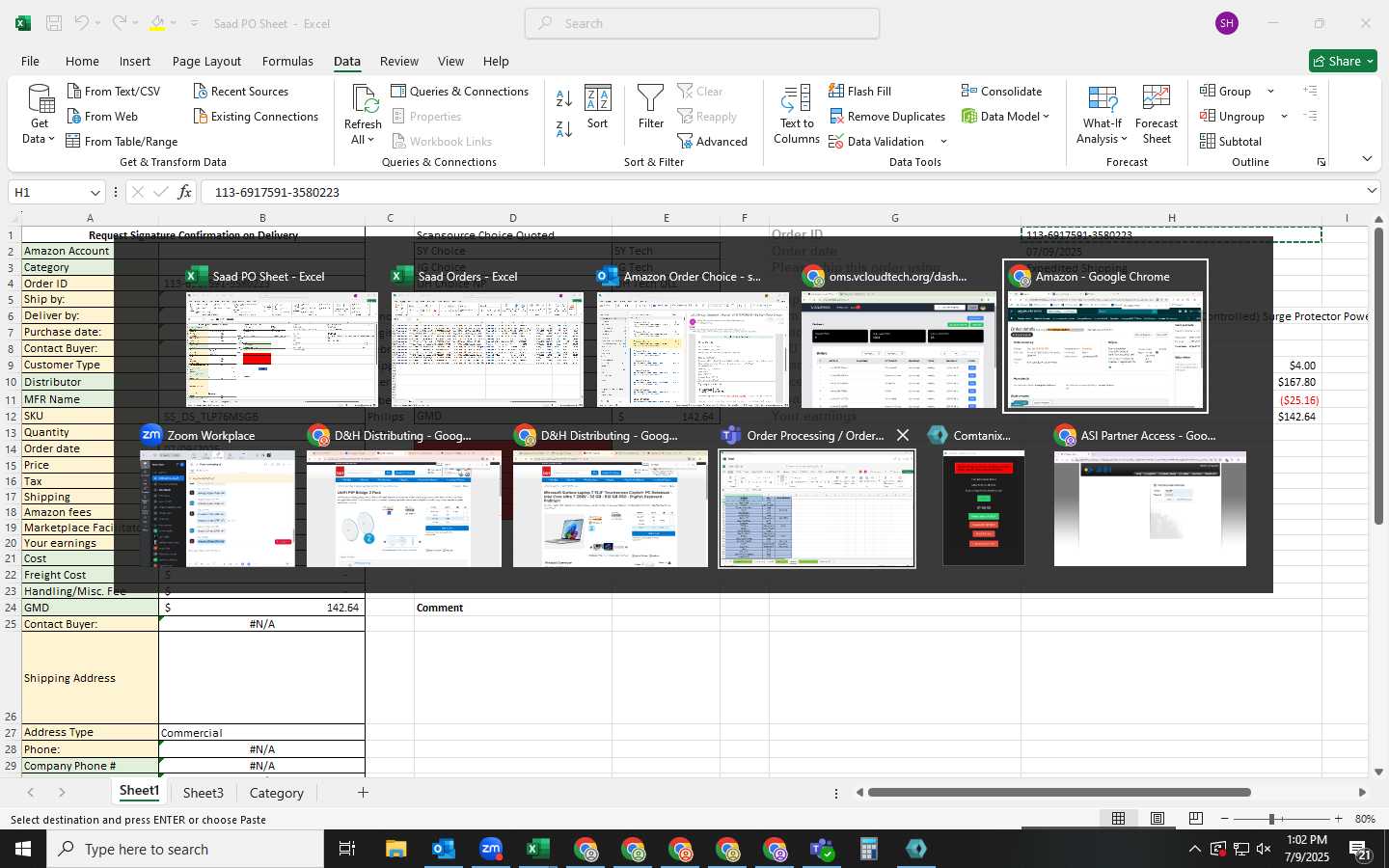Click the zoom level slider
The height and width of the screenshot is (868, 1389).
tap(1271, 818)
